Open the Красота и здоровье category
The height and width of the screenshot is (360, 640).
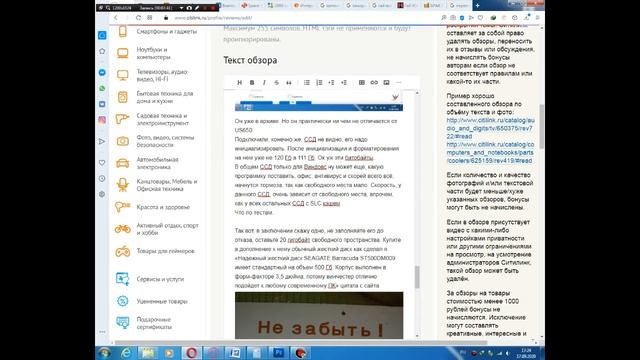click(163, 207)
